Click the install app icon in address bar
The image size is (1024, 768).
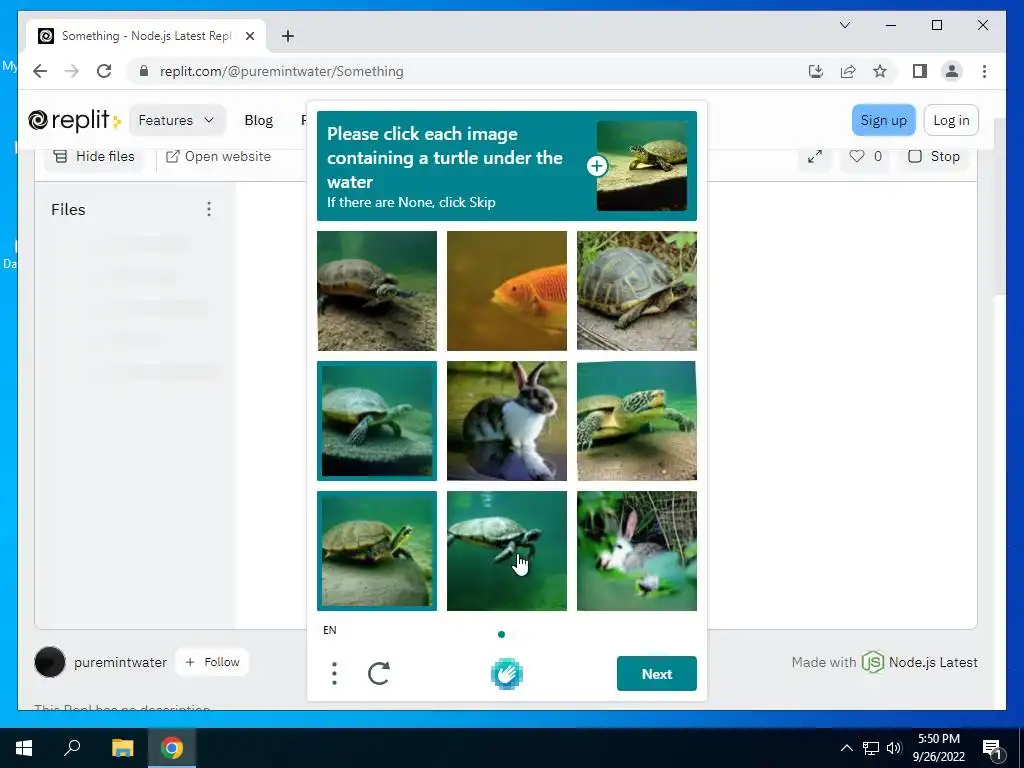(816, 71)
